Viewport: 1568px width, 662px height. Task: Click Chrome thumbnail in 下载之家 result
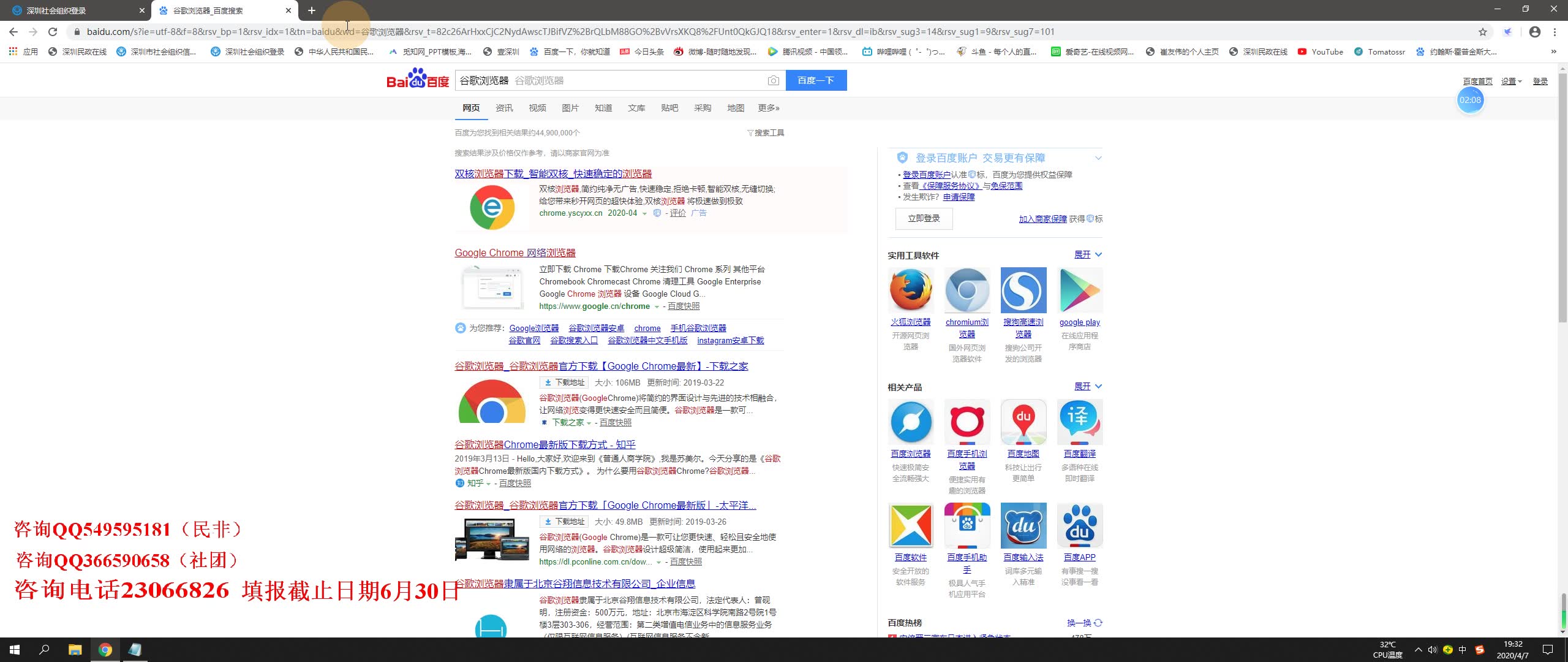(x=492, y=401)
